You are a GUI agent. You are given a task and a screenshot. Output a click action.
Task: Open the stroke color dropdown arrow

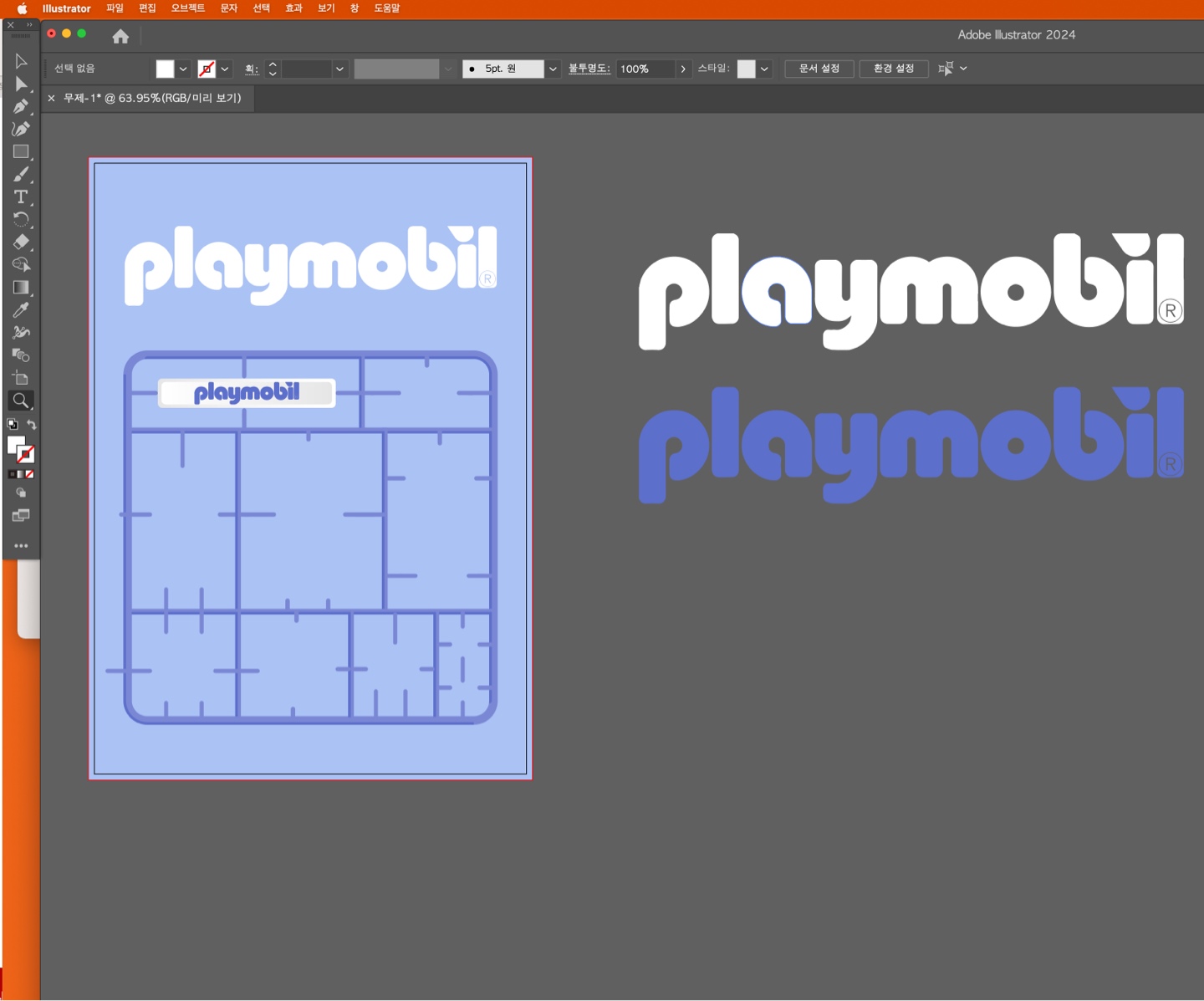pyautogui.click(x=225, y=69)
